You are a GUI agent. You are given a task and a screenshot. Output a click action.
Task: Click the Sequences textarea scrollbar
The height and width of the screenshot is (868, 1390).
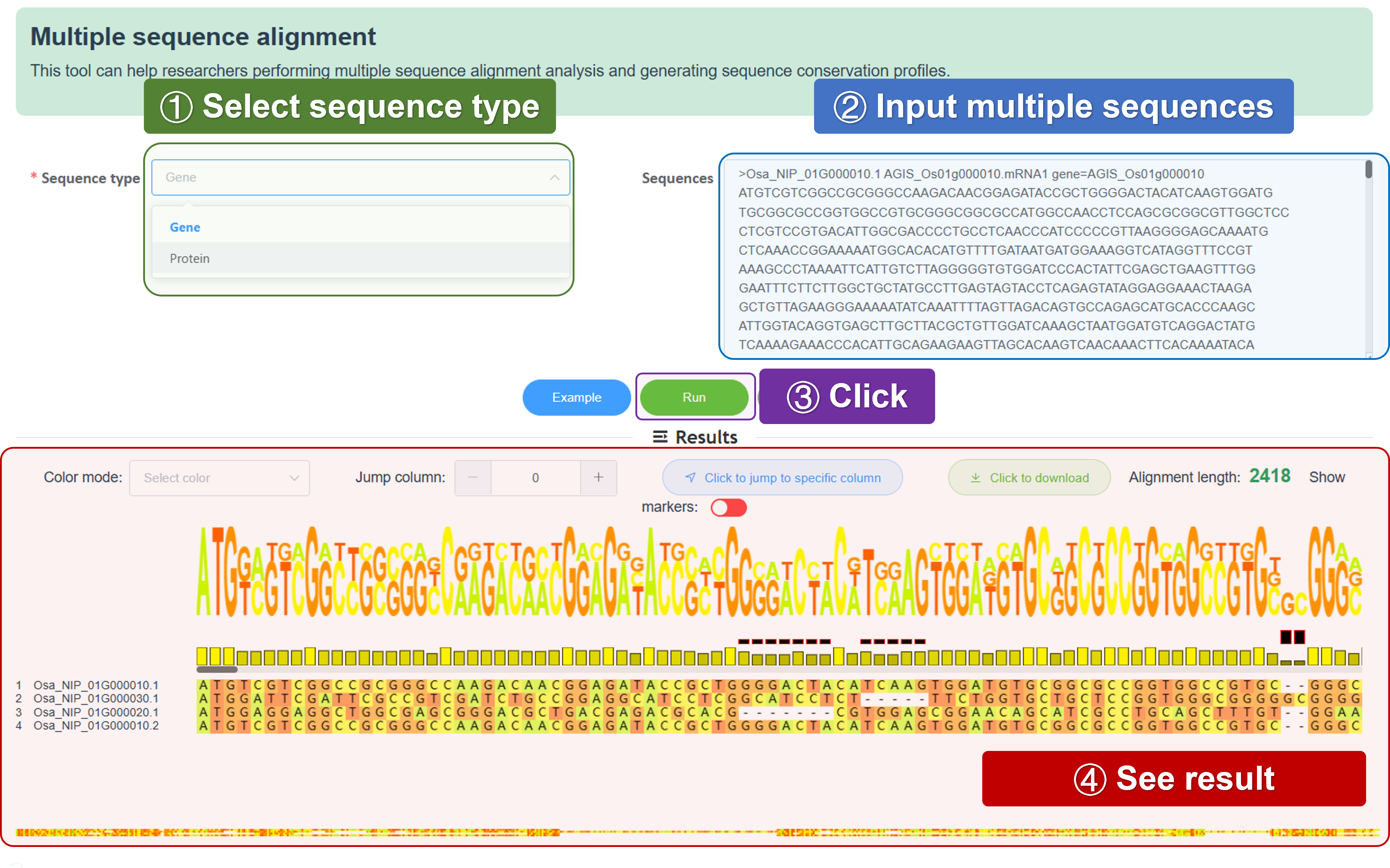pos(1368,169)
